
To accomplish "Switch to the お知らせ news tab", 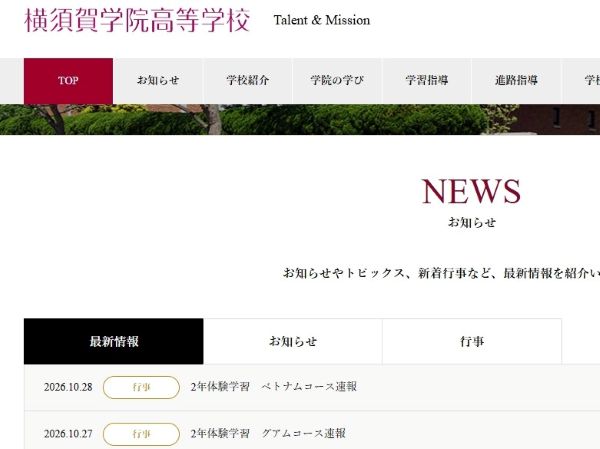I will [x=293, y=341].
